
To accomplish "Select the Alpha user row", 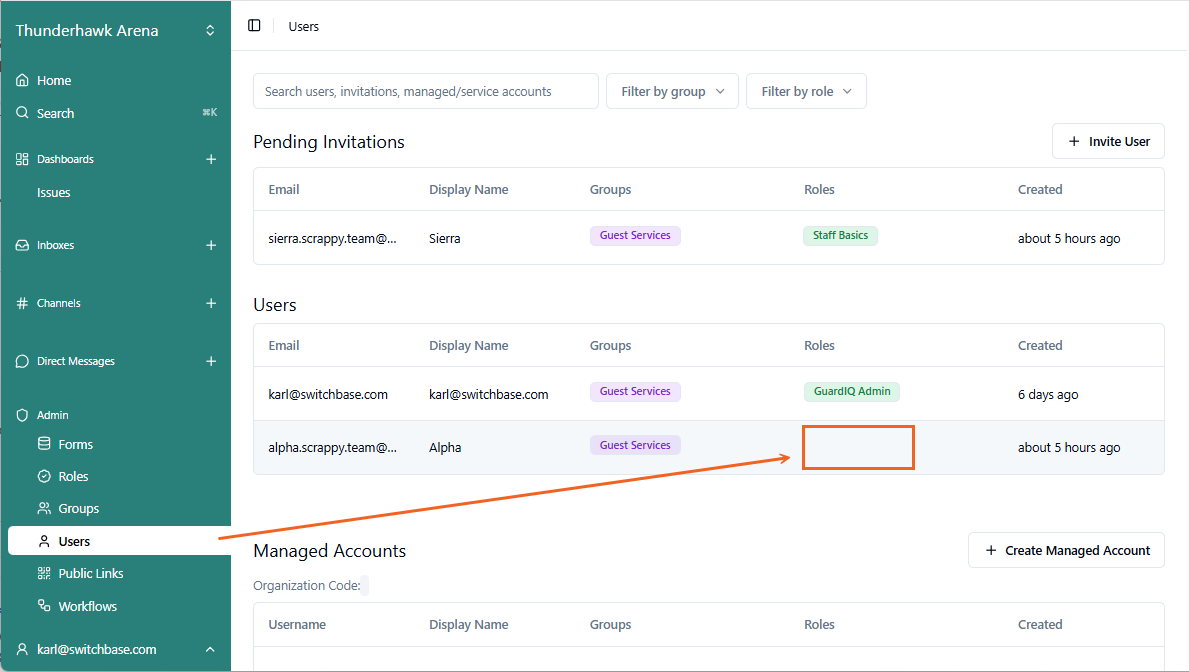I will [x=445, y=448].
